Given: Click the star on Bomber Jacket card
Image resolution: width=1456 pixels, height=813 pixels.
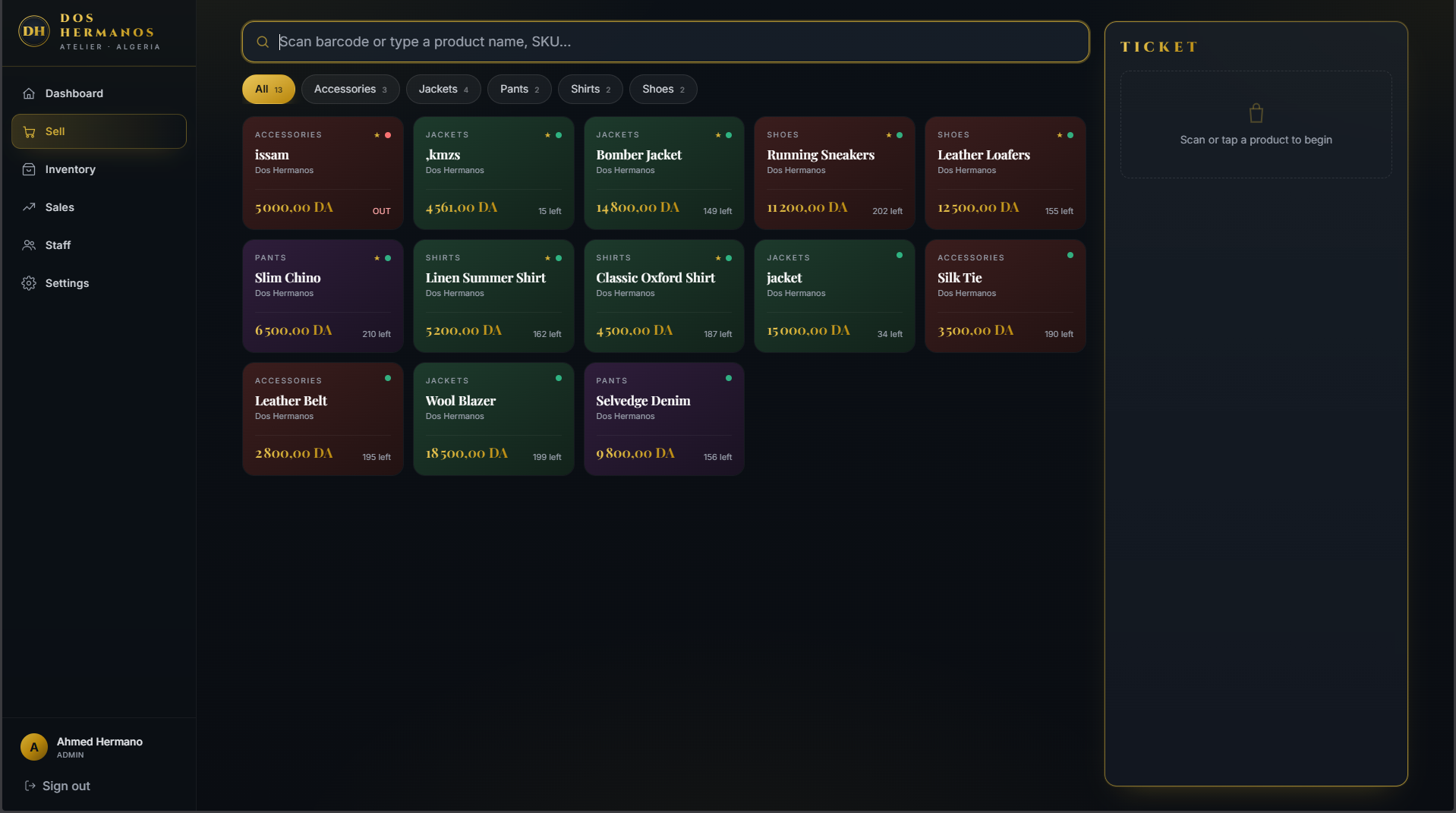Looking at the screenshot, I should point(718,135).
